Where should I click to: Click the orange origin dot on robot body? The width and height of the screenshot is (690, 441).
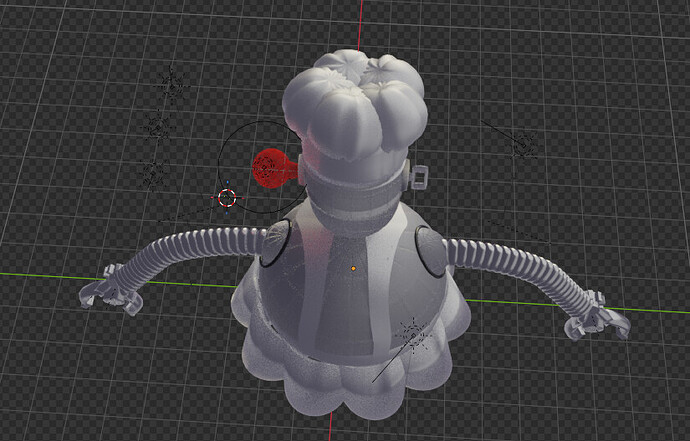pyautogui.click(x=353, y=268)
